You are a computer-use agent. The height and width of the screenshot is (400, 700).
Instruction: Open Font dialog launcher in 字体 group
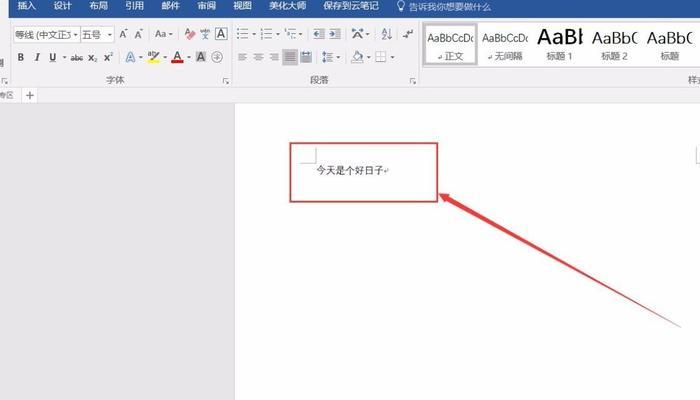226,81
